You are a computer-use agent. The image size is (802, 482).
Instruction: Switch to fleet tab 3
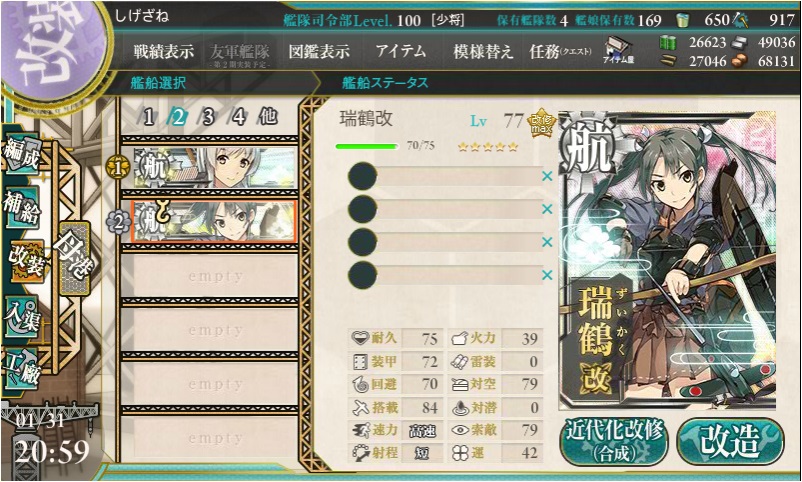pyautogui.click(x=208, y=118)
